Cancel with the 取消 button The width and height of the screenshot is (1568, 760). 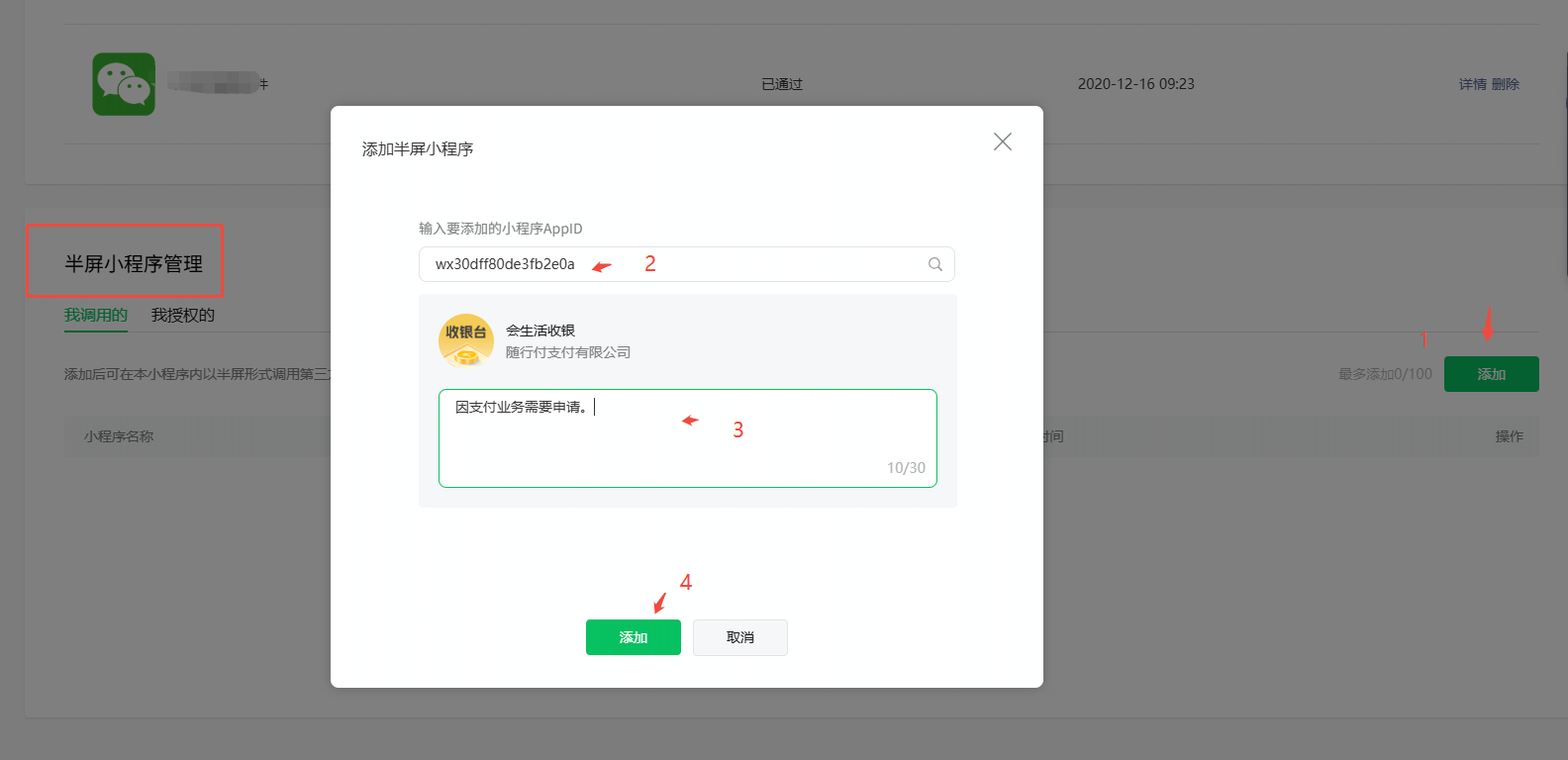pyautogui.click(x=740, y=637)
